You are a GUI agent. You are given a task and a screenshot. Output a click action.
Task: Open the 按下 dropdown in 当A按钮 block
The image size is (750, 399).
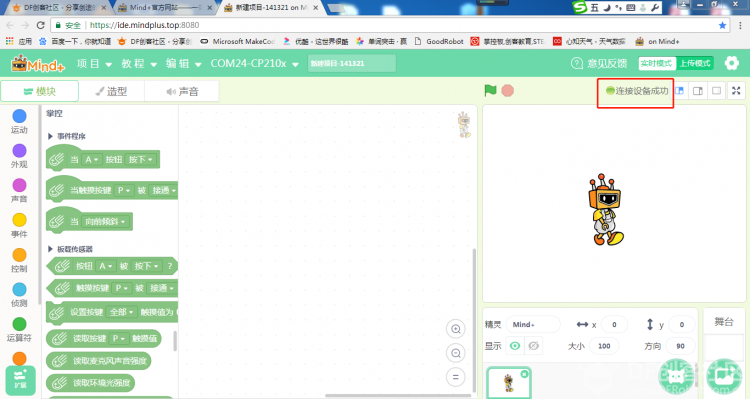pyautogui.click(x=140, y=159)
